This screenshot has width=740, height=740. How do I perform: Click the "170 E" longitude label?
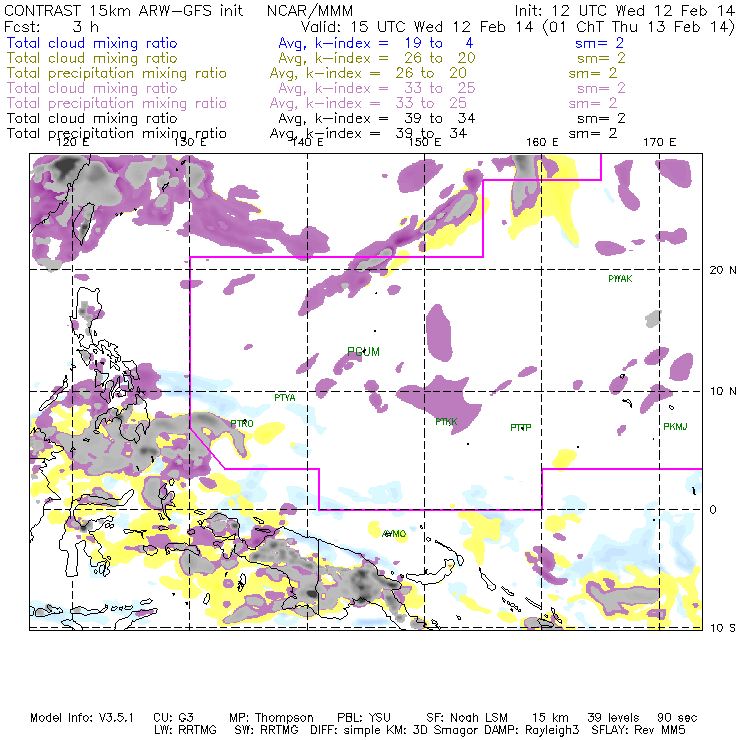click(x=659, y=142)
